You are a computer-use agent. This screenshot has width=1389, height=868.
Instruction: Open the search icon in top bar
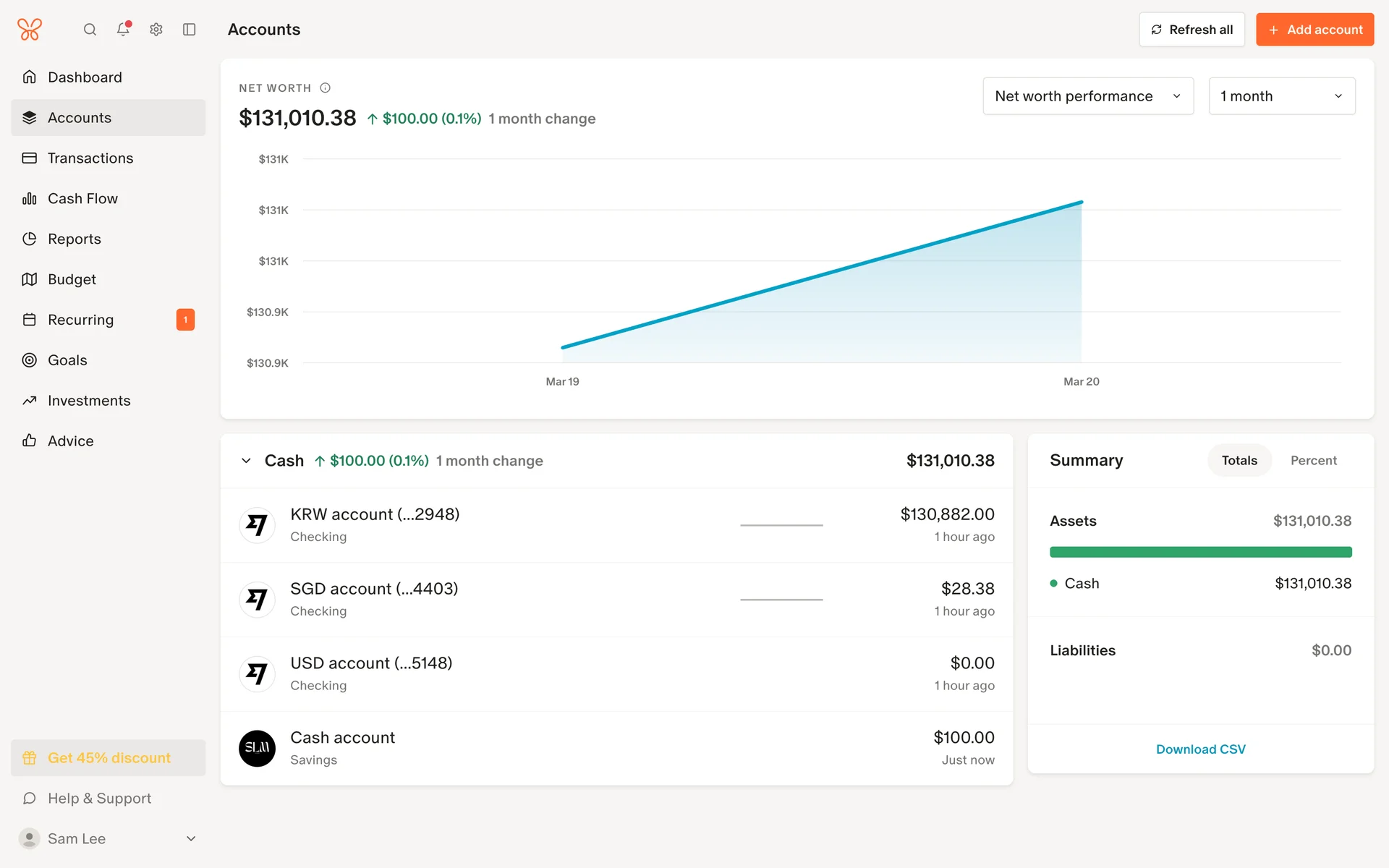90,30
